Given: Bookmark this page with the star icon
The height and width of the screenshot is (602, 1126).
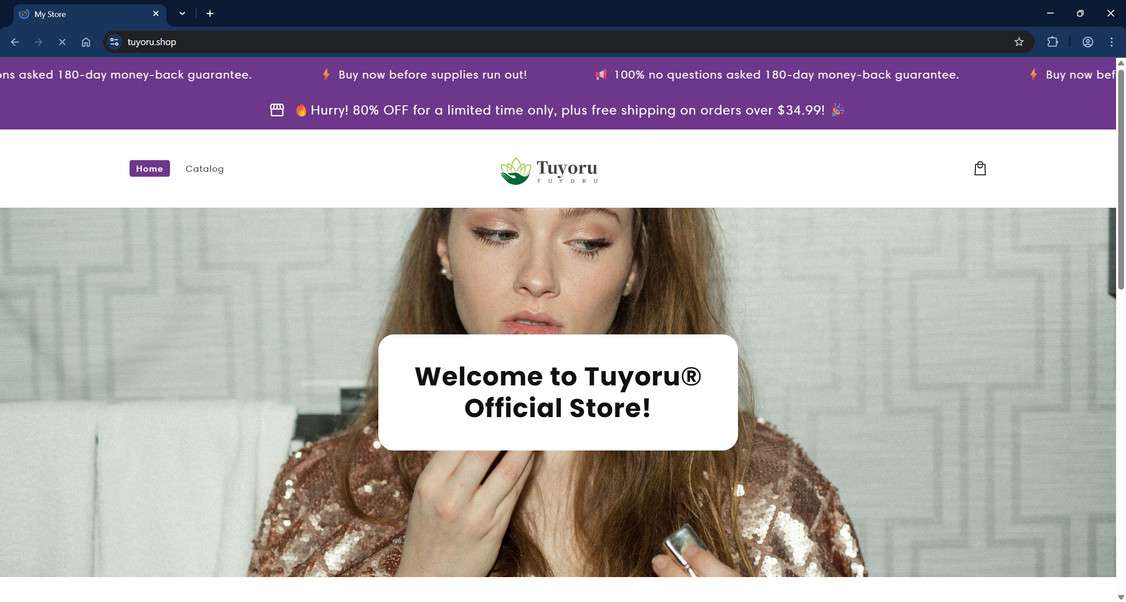Looking at the screenshot, I should (x=1018, y=42).
